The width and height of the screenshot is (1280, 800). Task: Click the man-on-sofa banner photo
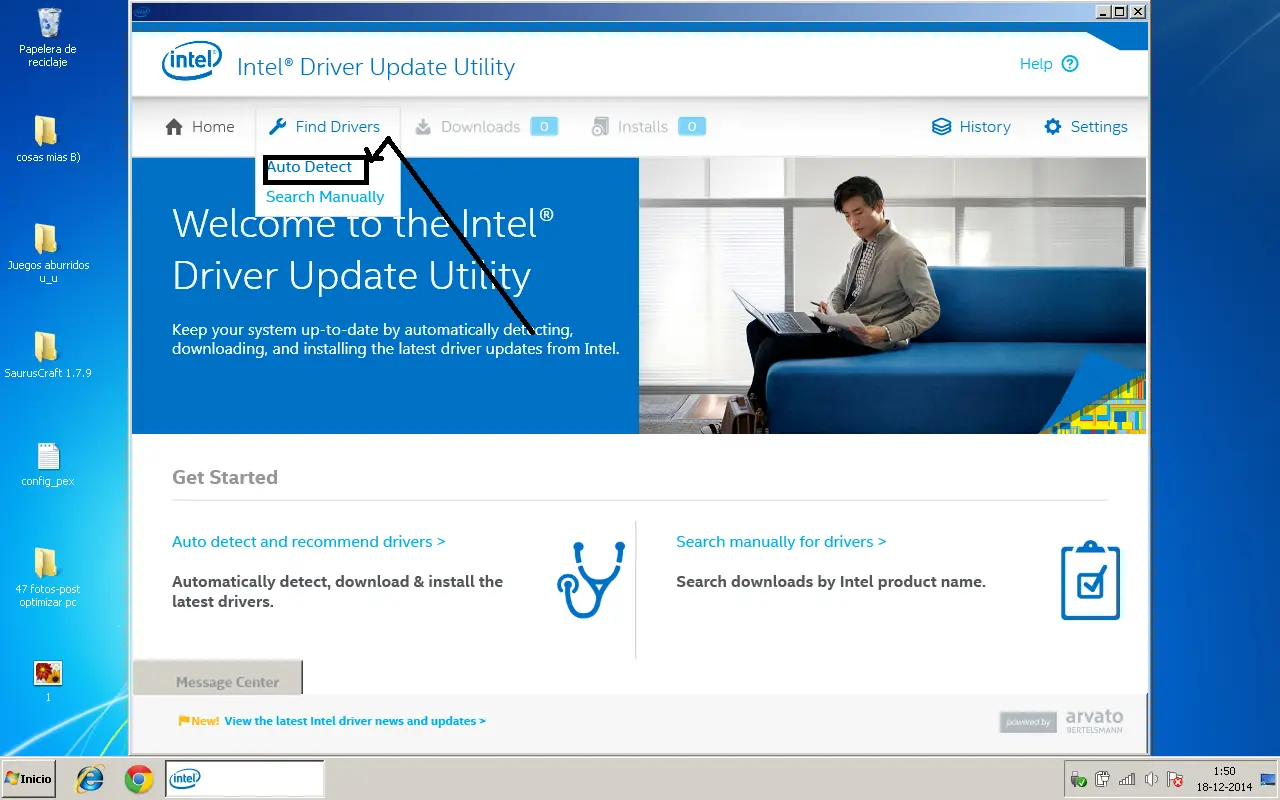click(893, 296)
